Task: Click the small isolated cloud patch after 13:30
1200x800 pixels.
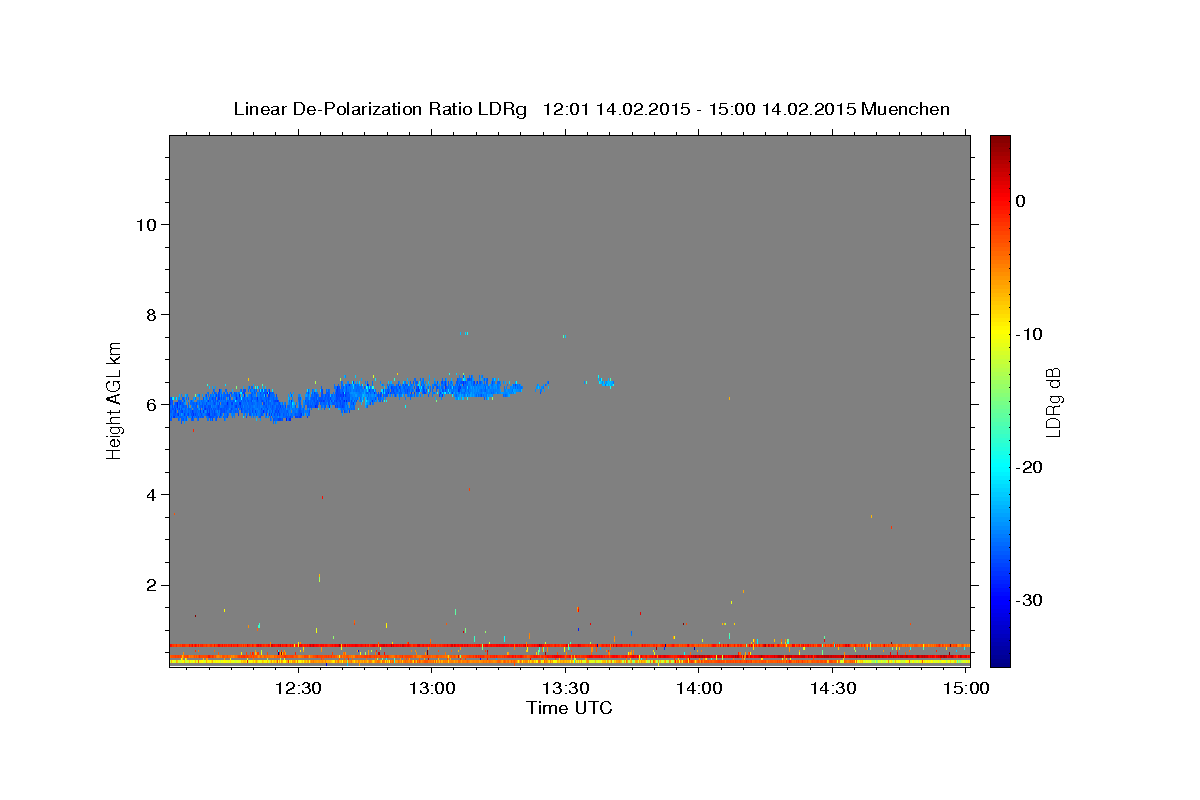Action: click(605, 382)
